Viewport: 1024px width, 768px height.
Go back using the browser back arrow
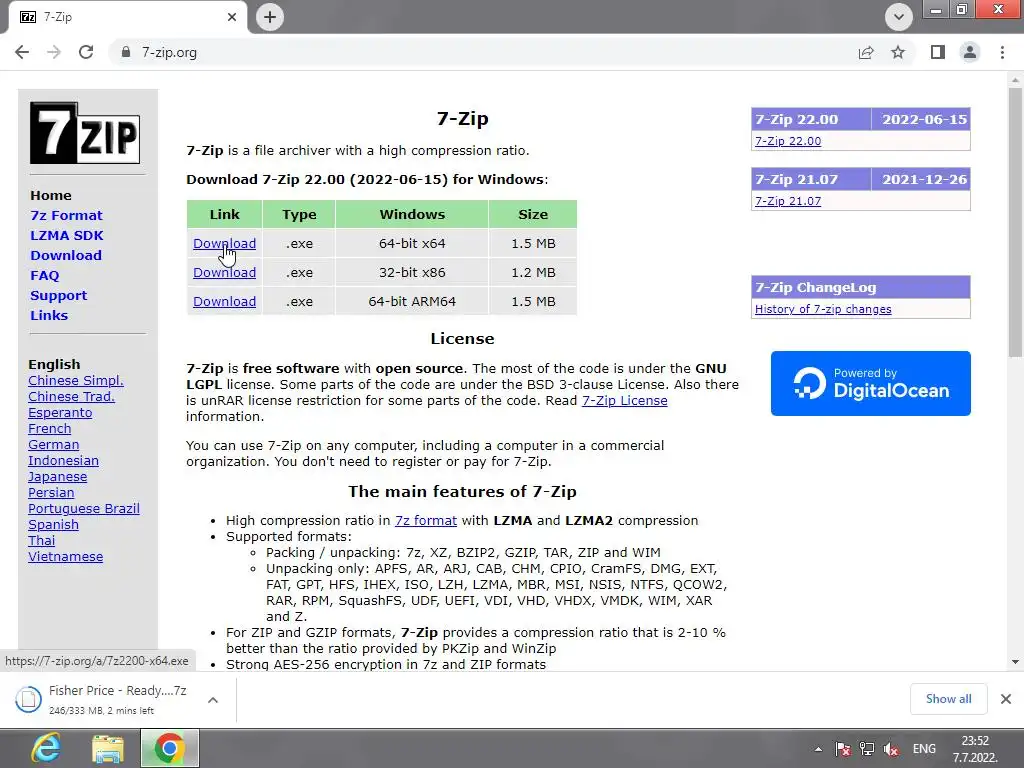(x=22, y=52)
